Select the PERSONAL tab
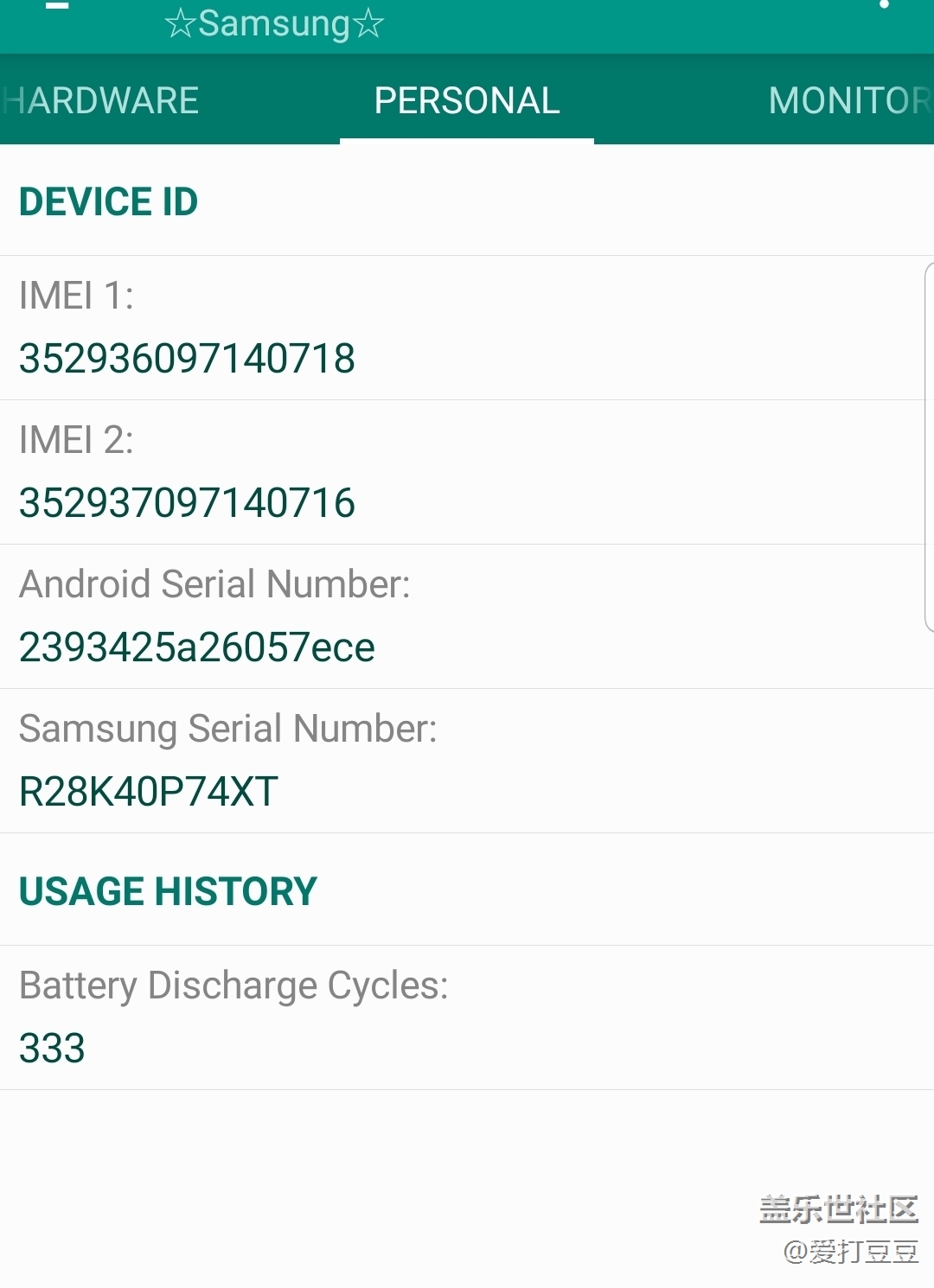Screen dimensions: 934x1288 tap(467, 100)
